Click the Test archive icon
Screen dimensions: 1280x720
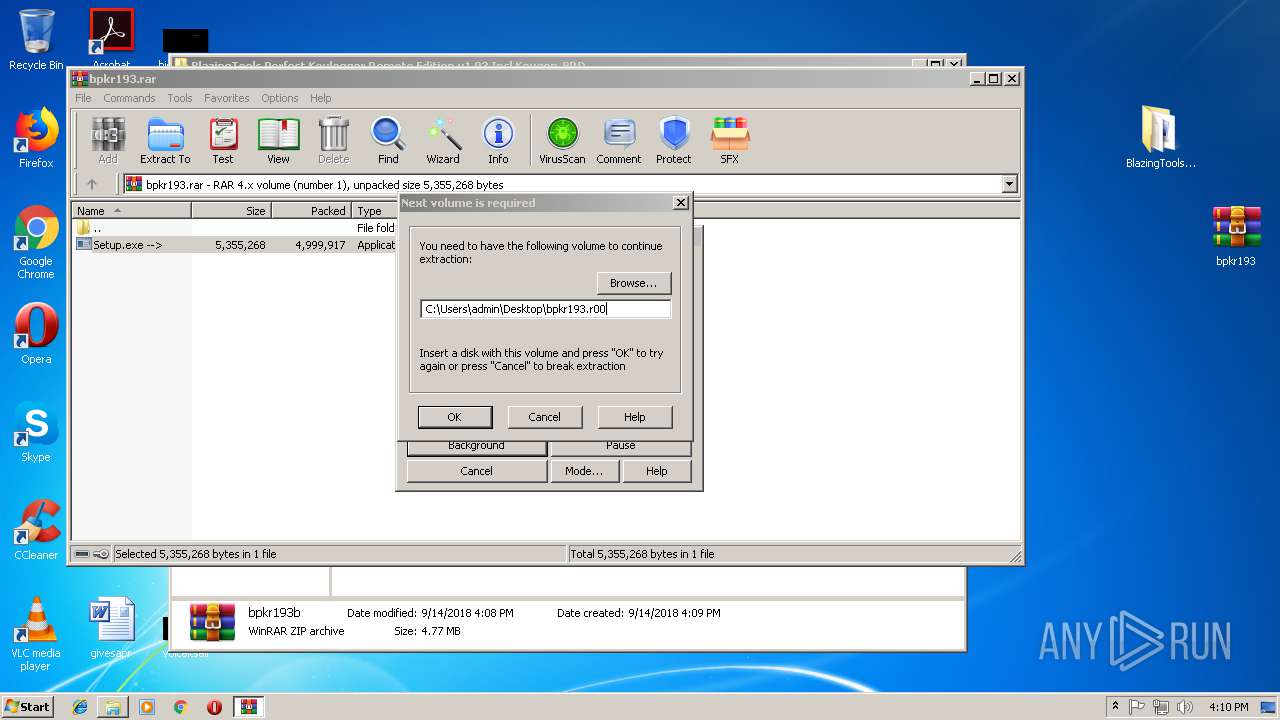point(223,140)
